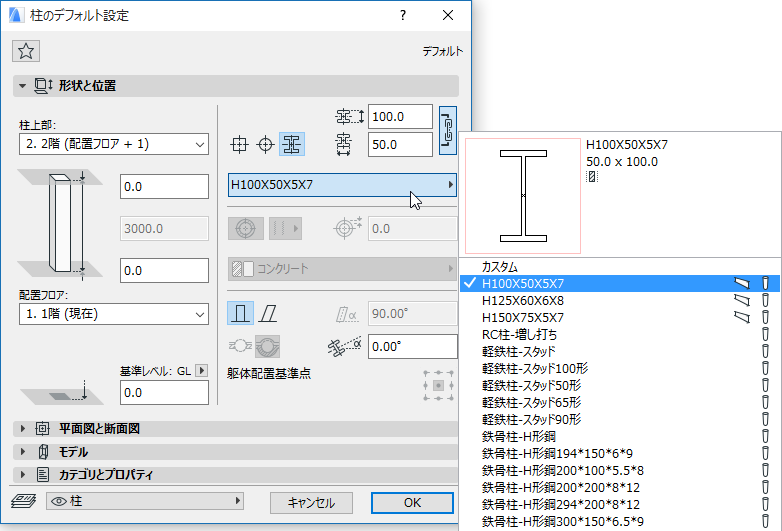Expand the カテゴリとプロパティ panel

tap(22, 475)
